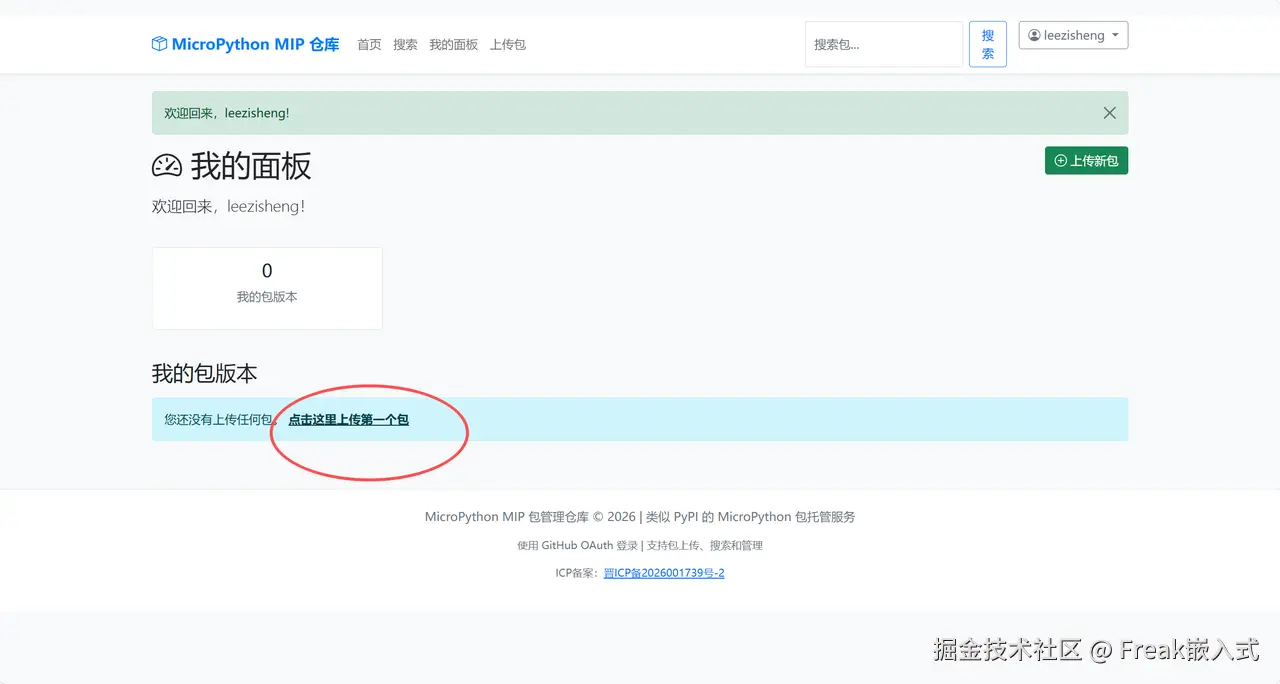Image resolution: width=1280 pixels, height=684 pixels.
Task: Open the ICP备案 number link
Action: click(664, 573)
